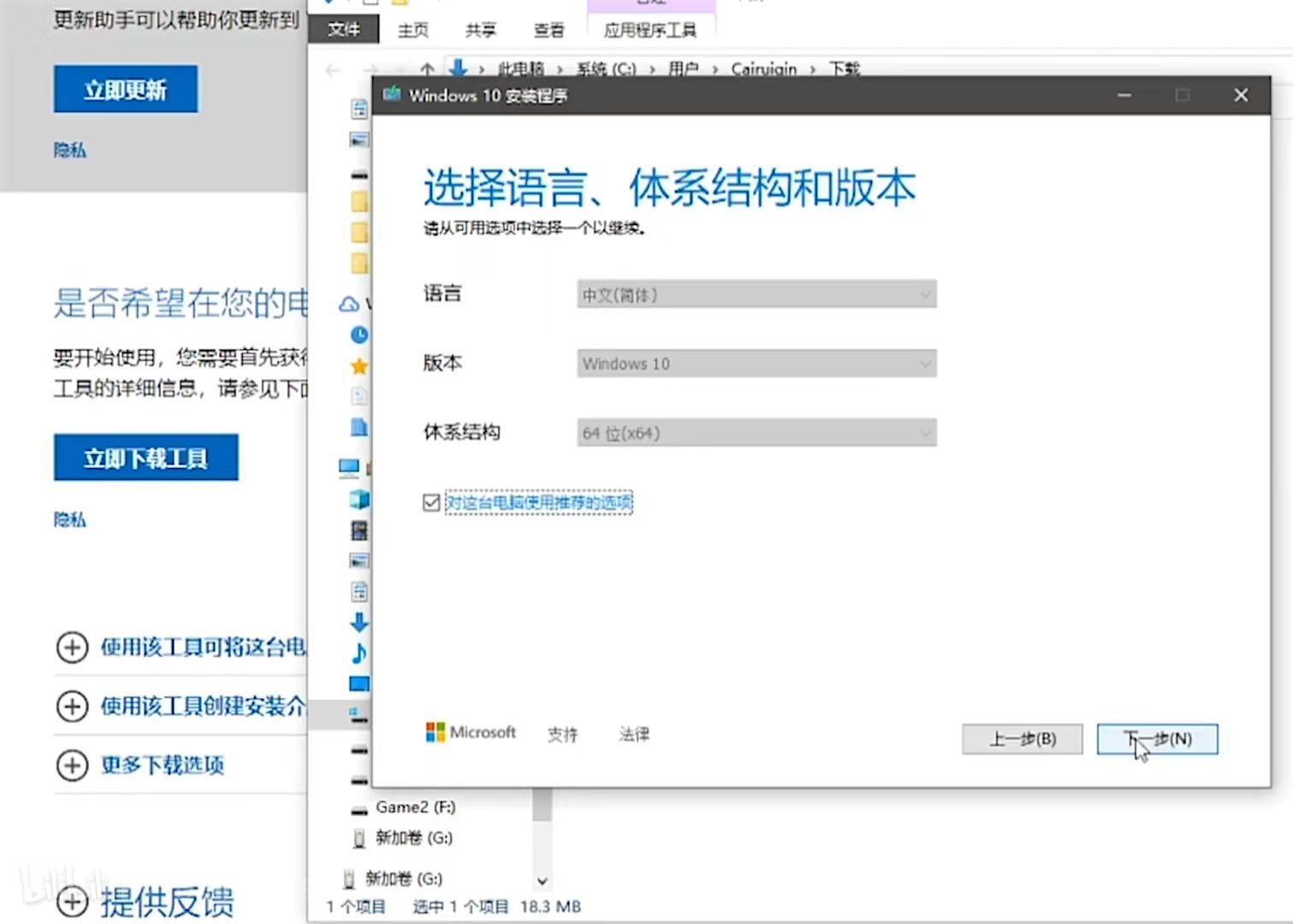Image resolution: width=1293 pixels, height=924 pixels.
Task: Open Desktop blue rectangle icon in sidebar
Action: (359, 684)
